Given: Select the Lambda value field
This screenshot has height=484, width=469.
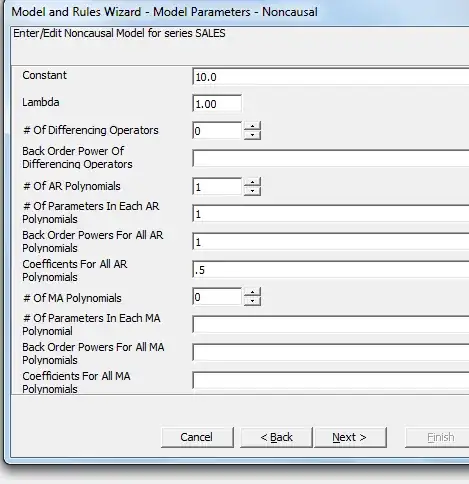Looking at the screenshot, I should [217, 104].
